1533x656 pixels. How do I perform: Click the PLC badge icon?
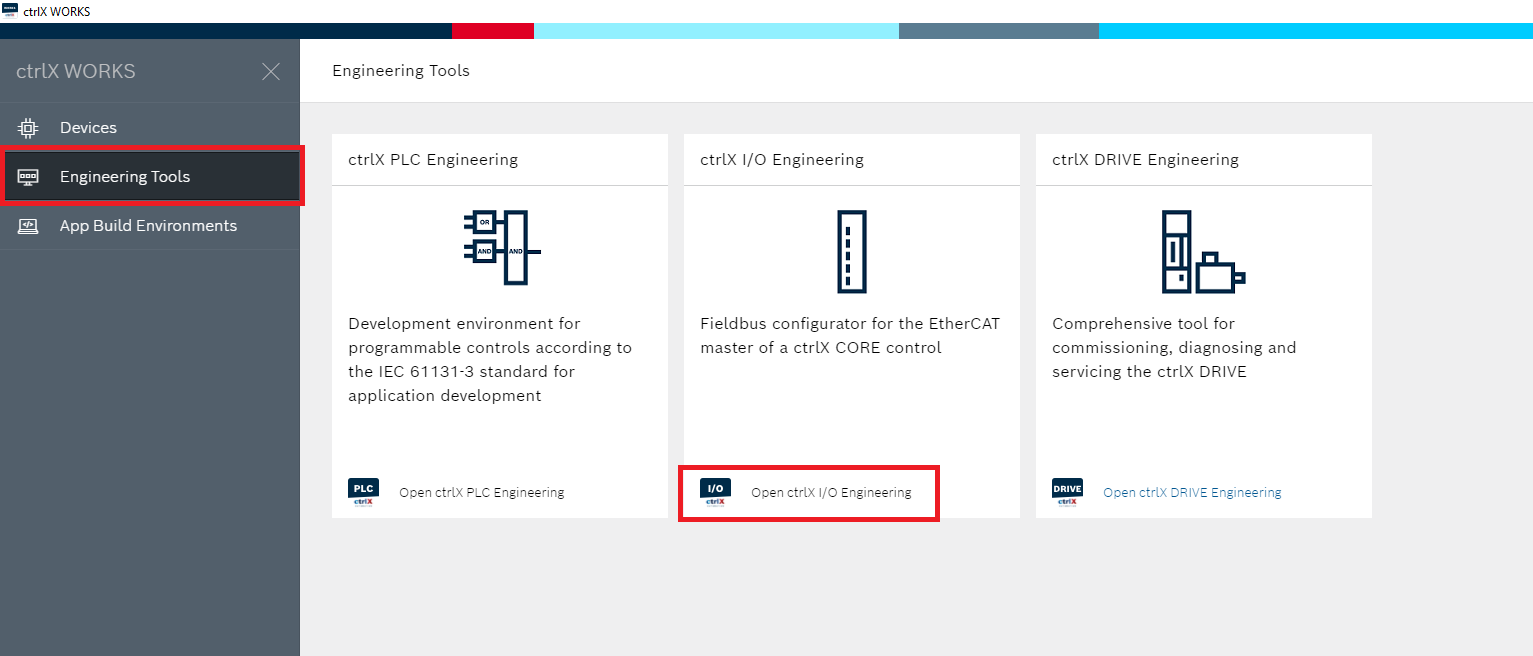point(364,492)
